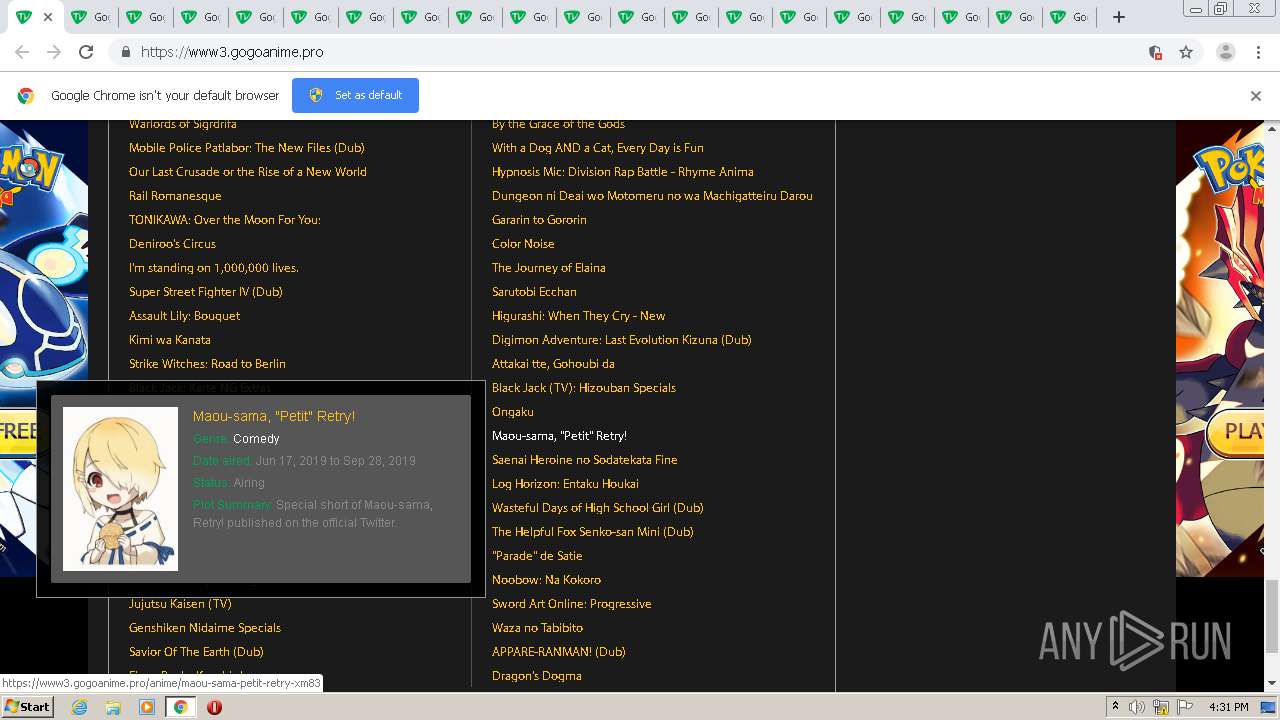Show hidden system tray icons
The image size is (1280, 720).
coord(1115,707)
